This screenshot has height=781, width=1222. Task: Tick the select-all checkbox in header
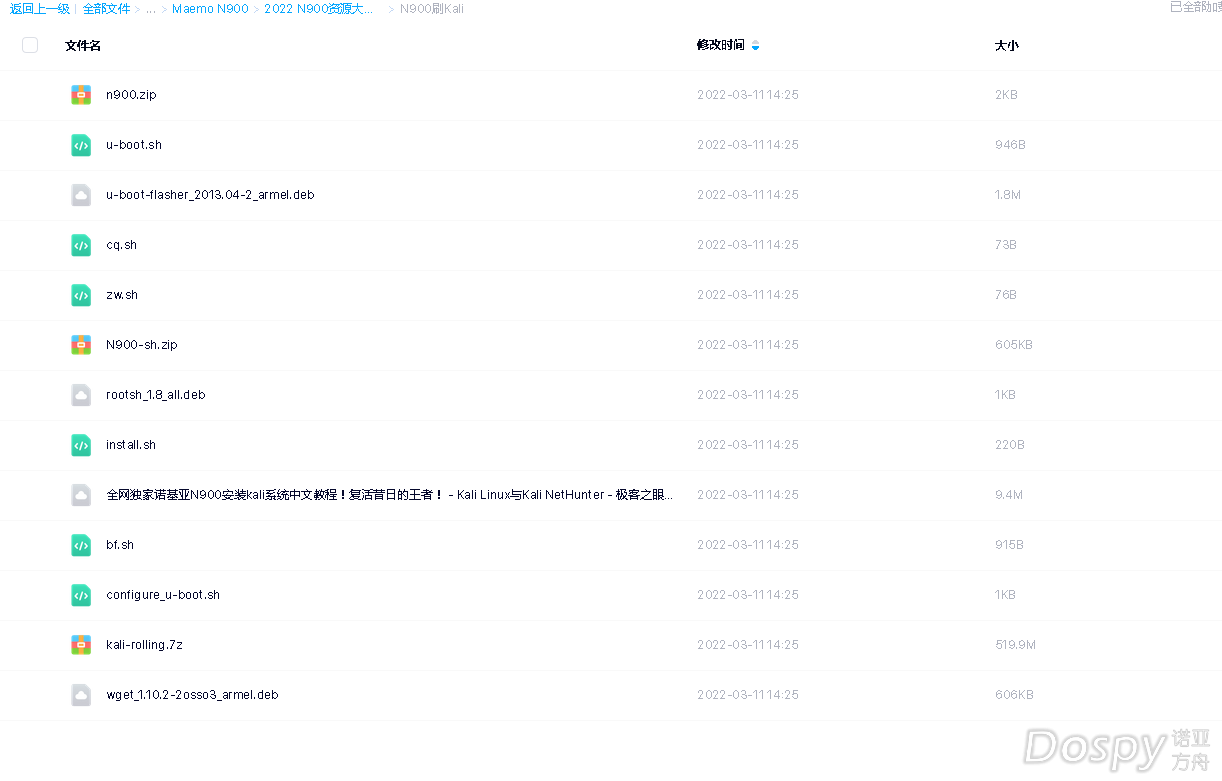tap(30, 45)
